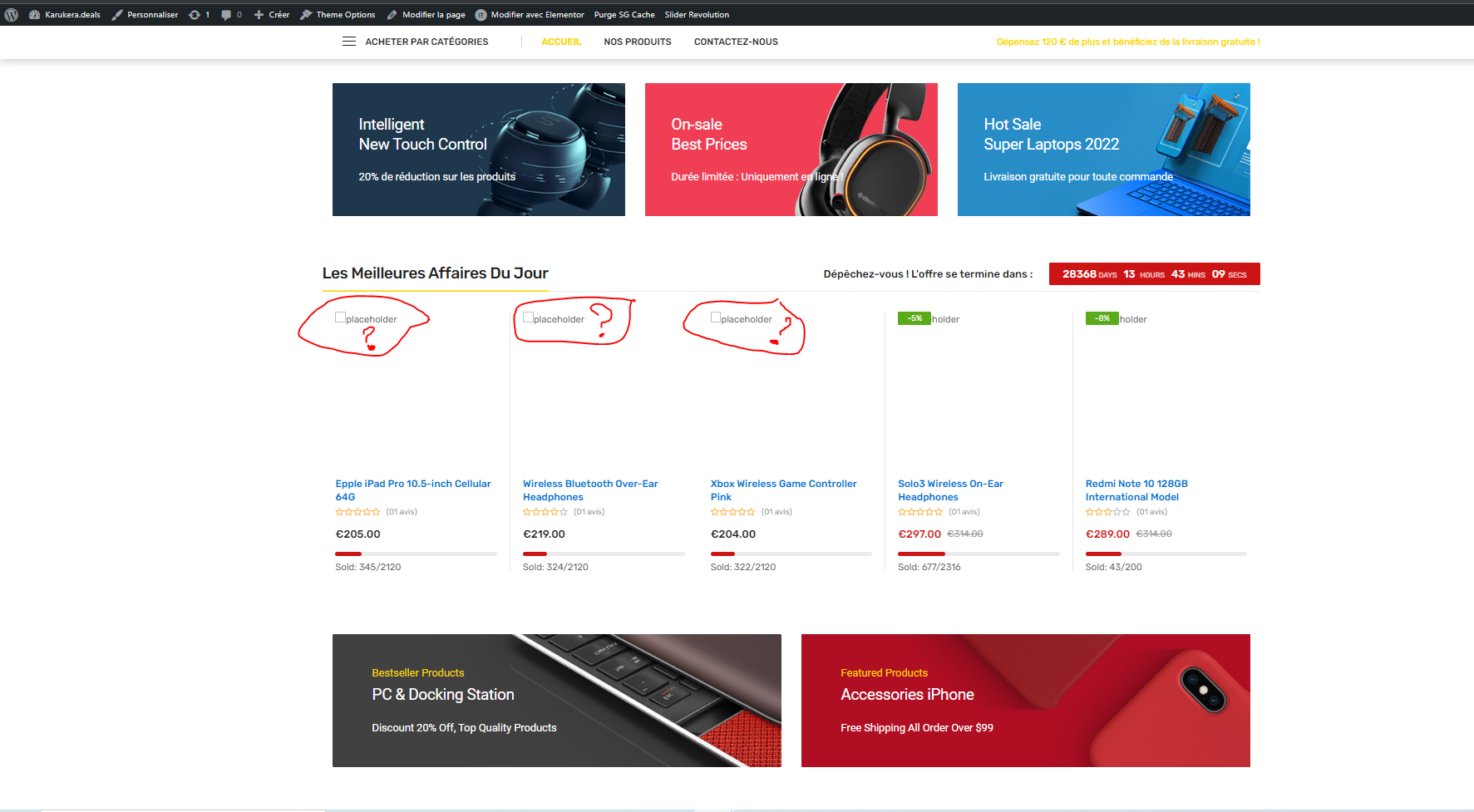This screenshot has width=1474, height=812.
Task: Click the star rating for Xbox Controller
Action: coord(733,512)
